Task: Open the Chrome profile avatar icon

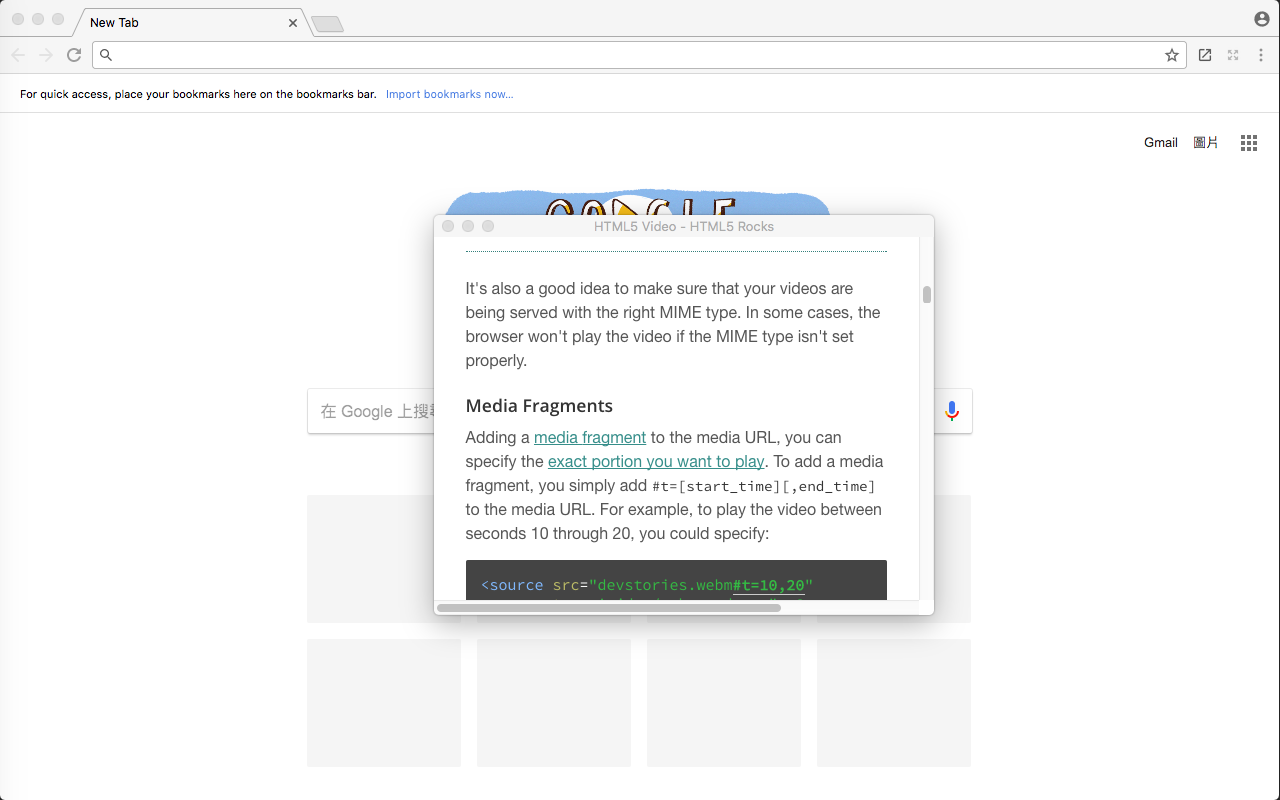Action: coord(1261,19)
